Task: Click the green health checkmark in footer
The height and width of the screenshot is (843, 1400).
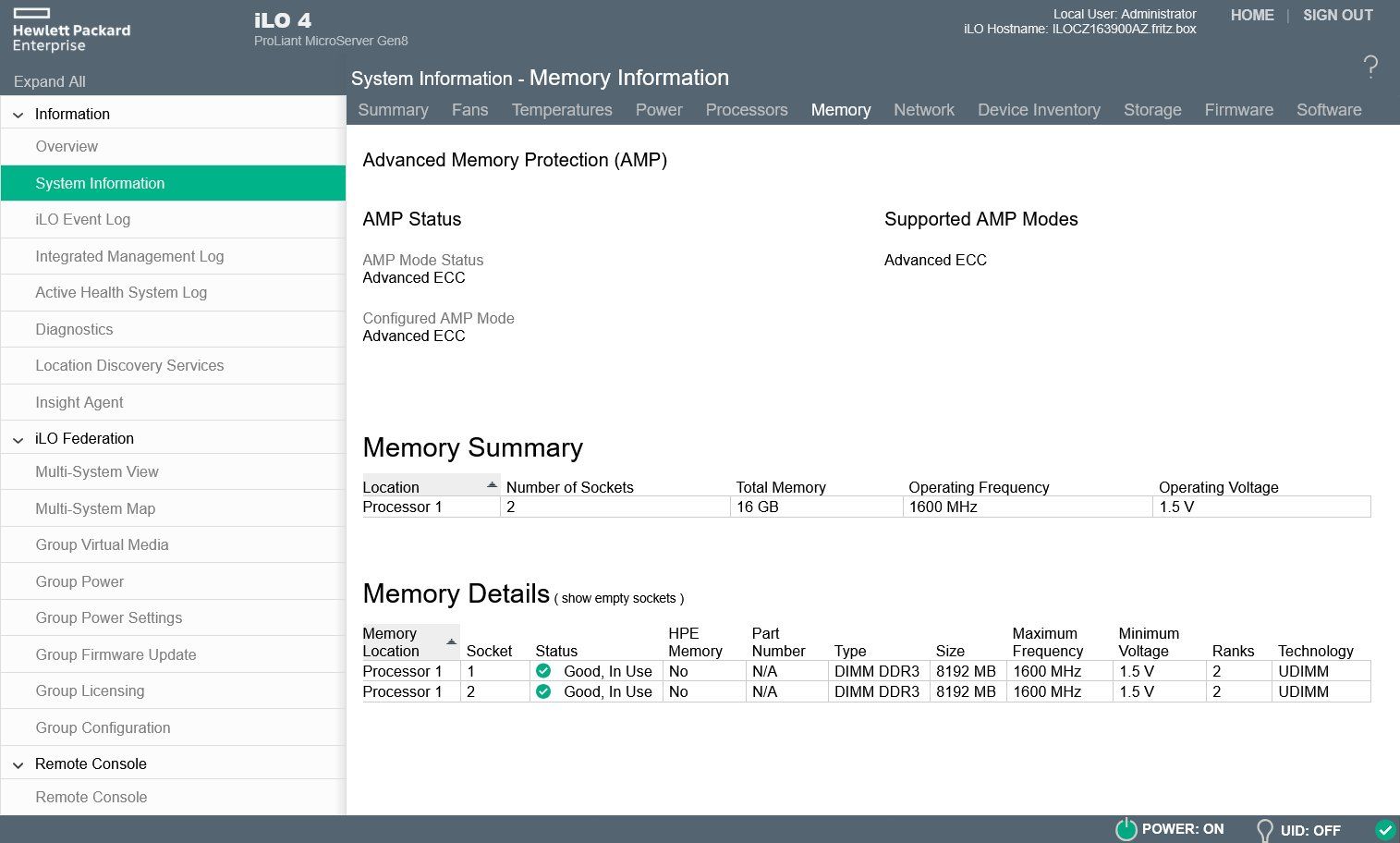Action: [1384, 829]
